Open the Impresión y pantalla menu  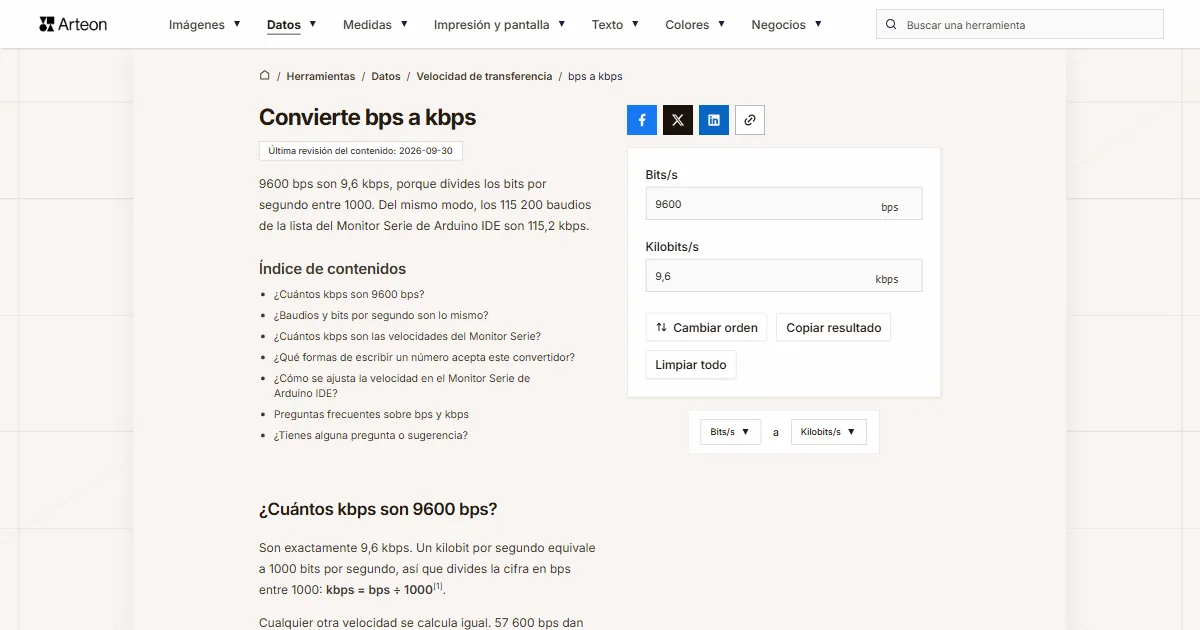click(500, 25)
